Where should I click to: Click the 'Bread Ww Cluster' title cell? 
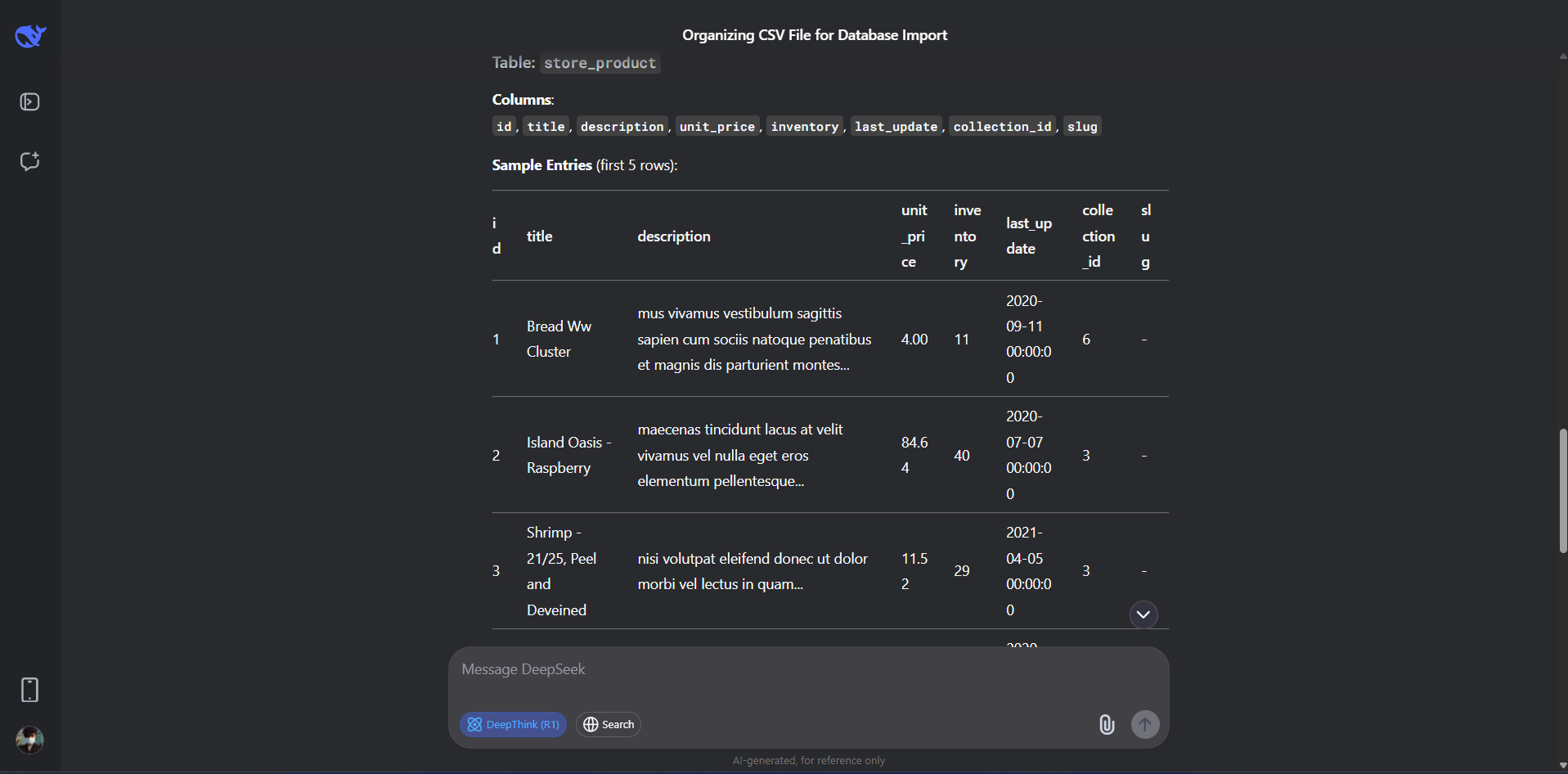(x=559, y=339)
